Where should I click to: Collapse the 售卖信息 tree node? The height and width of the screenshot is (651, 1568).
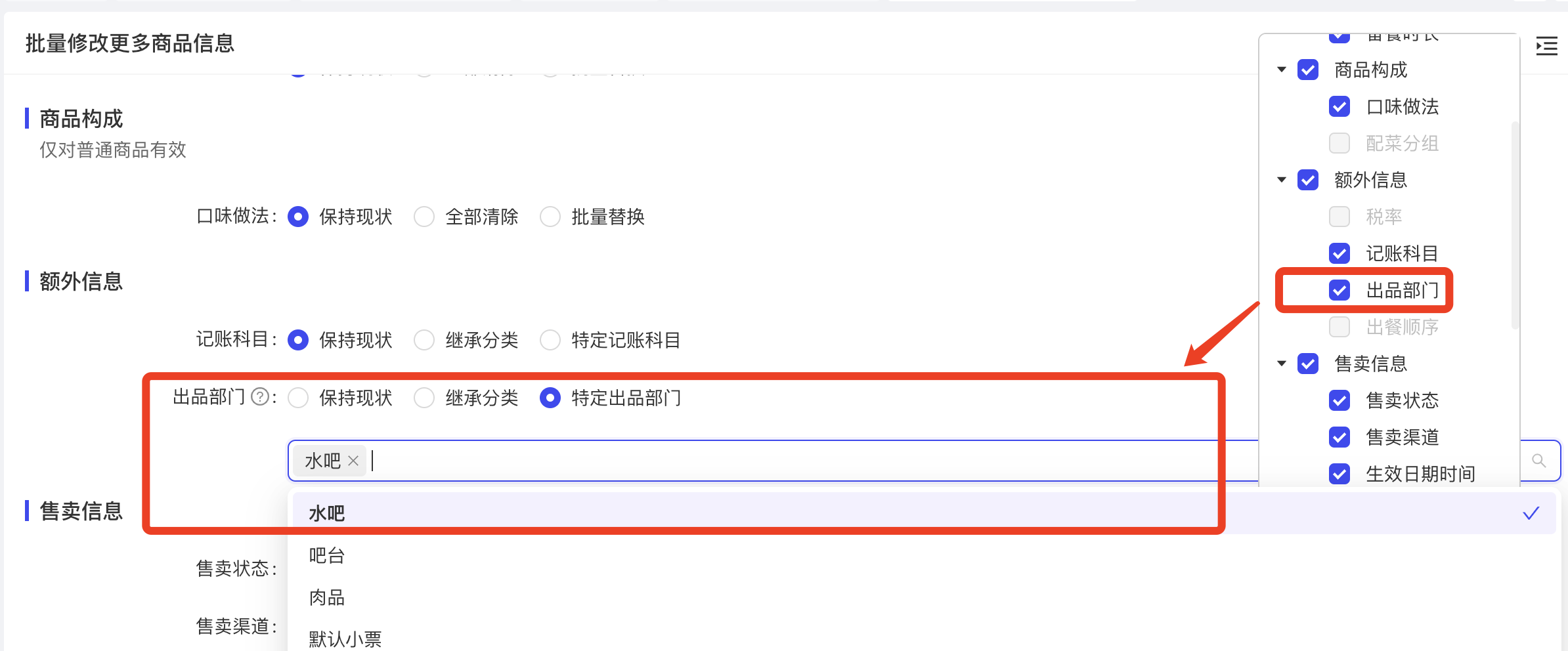(x=1282, y=364)
